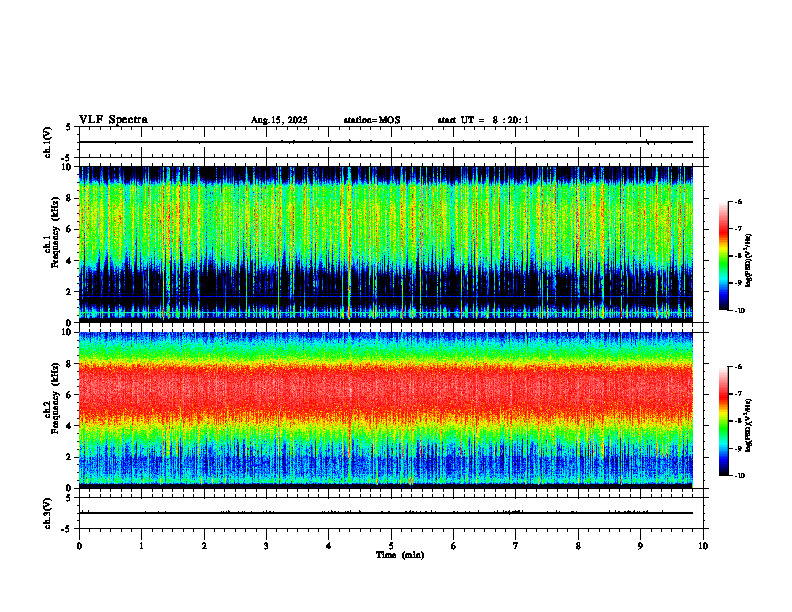Select time axis tick label "0"

click(79, 546)
